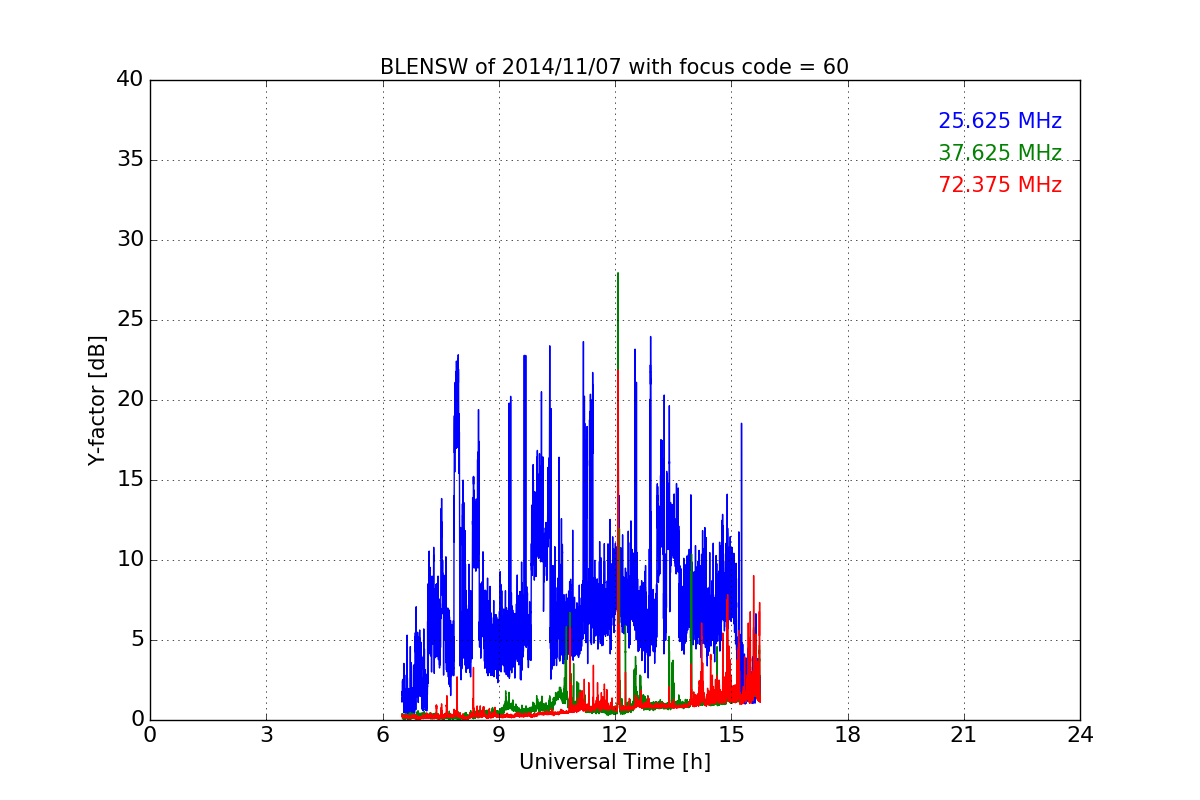Screen dimensions: 1200x800
Task: Click the x-axis tick label 12
Action: 615,735
